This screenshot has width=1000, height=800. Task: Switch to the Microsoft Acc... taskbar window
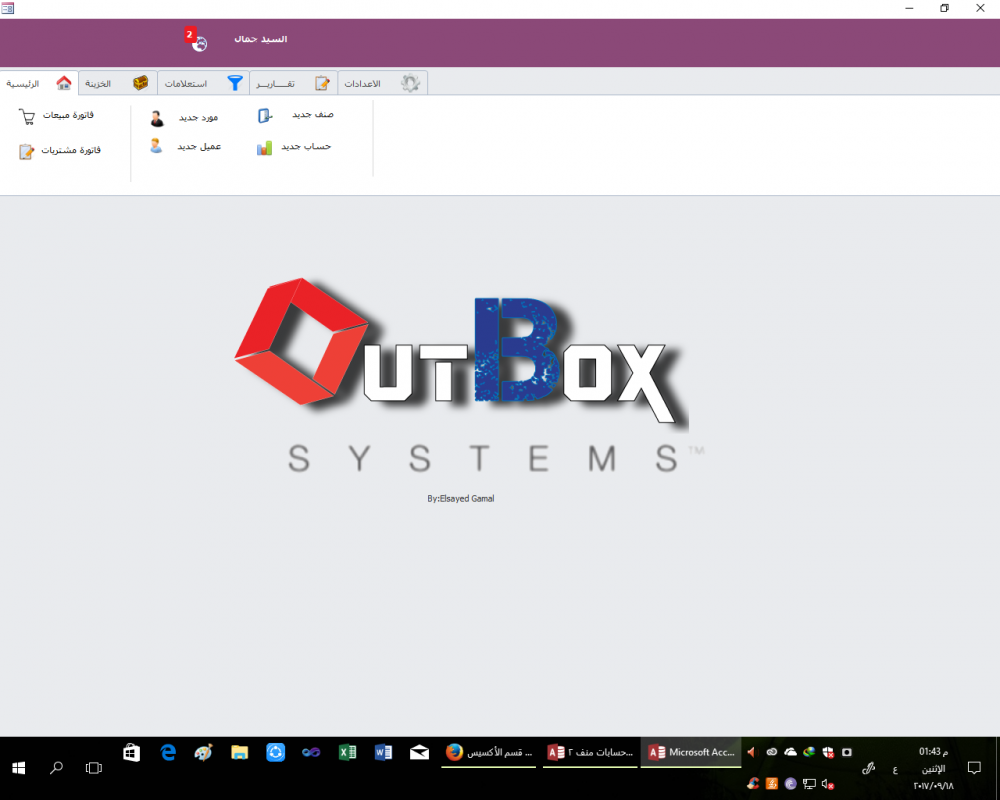point(691,753)
